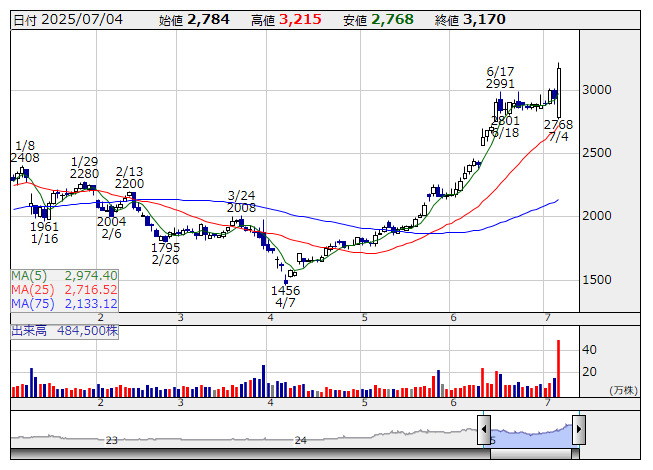Click the 20 volume axis label
The height and width of the screenshot is (470, 653).
pyautogui.click(x=589, y=372)
